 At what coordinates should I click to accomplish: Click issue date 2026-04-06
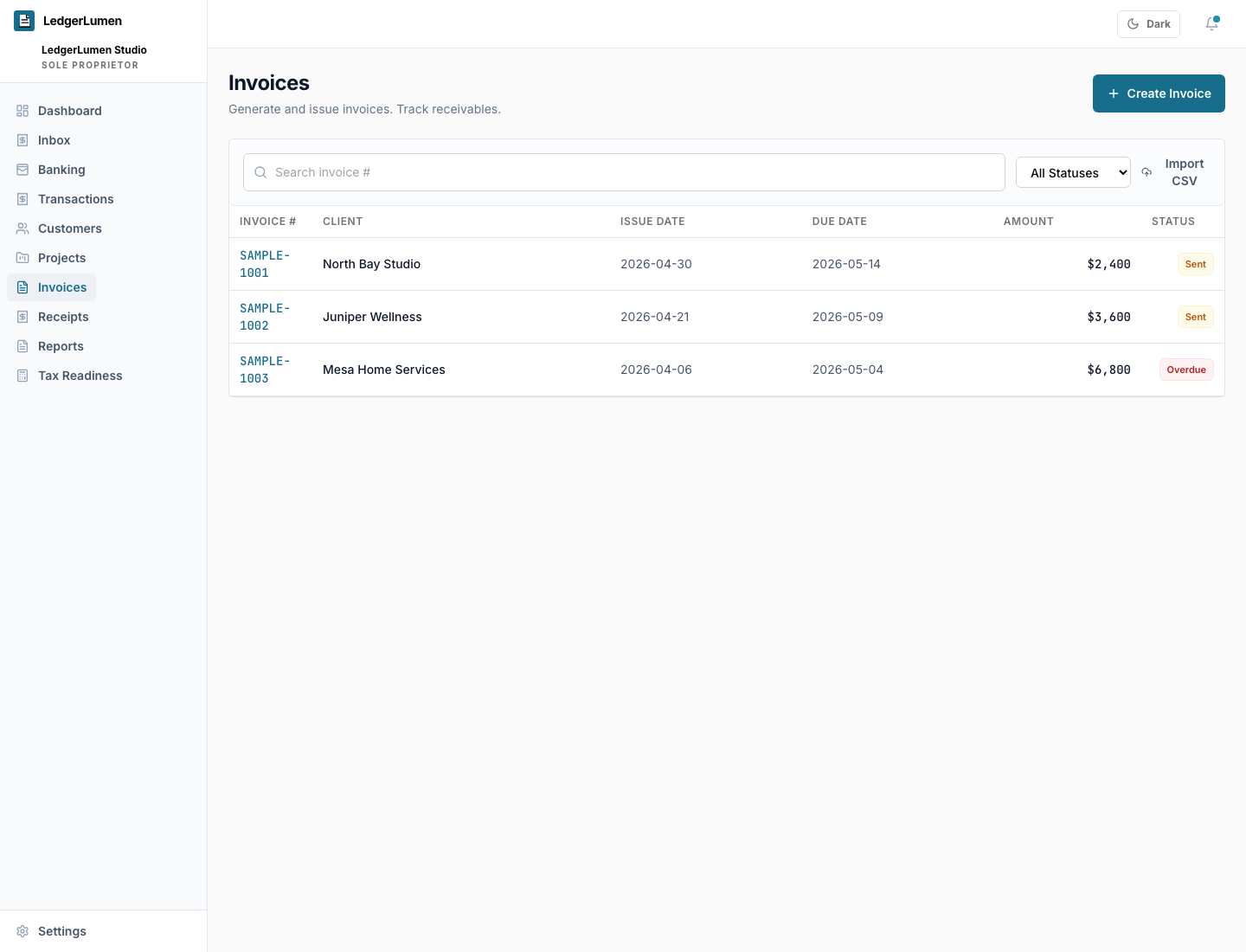(656, 370)
